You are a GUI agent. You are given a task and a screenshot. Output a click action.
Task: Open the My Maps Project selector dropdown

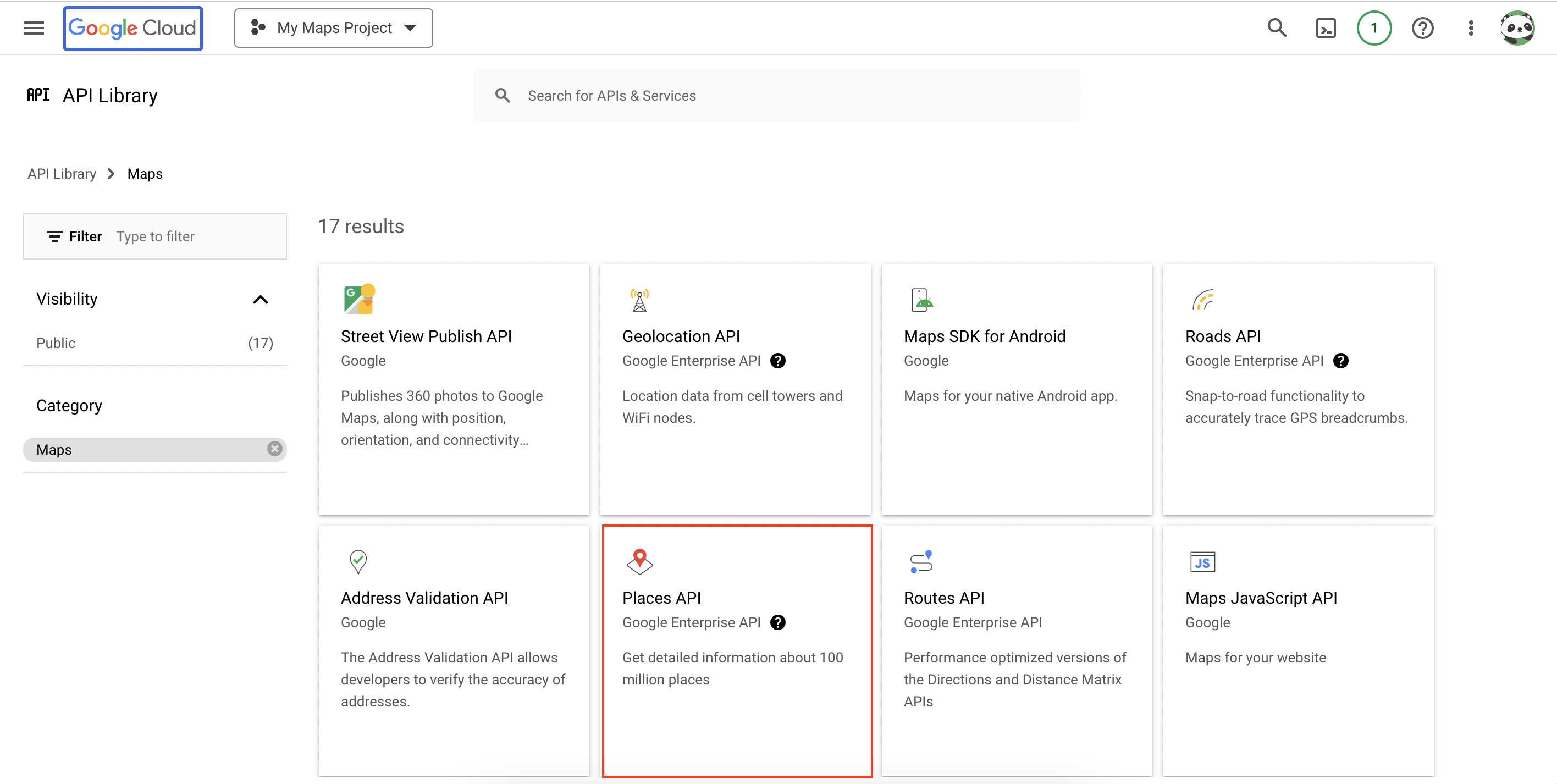333,28
